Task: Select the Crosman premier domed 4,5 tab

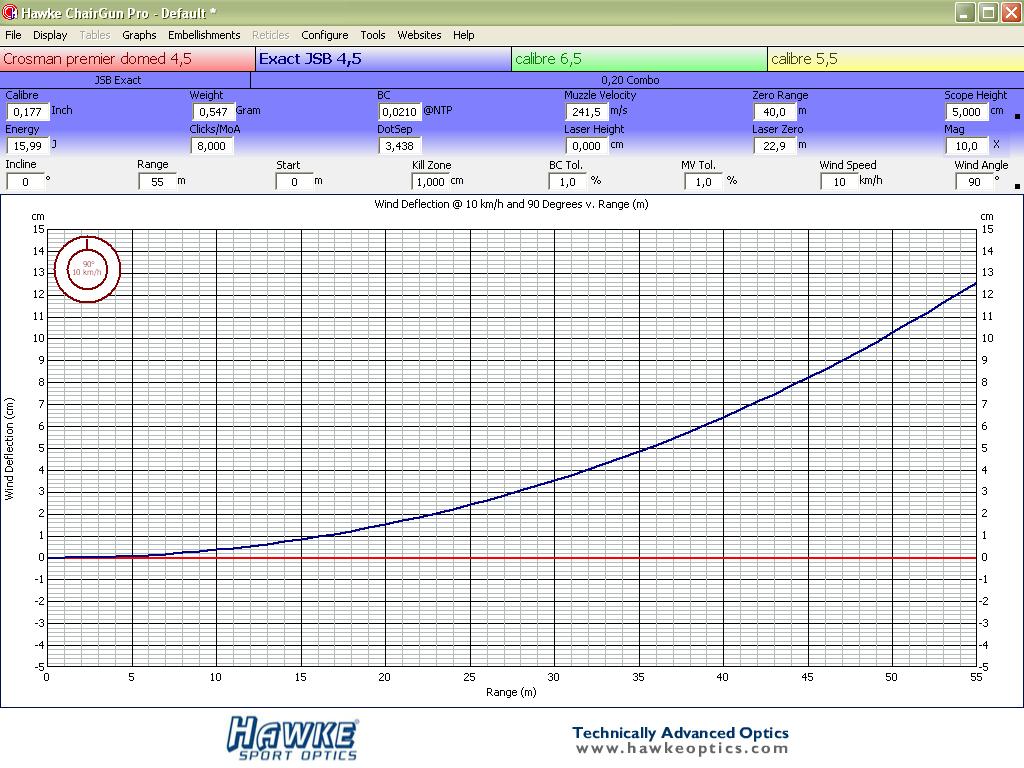Action: coord(127,59)
